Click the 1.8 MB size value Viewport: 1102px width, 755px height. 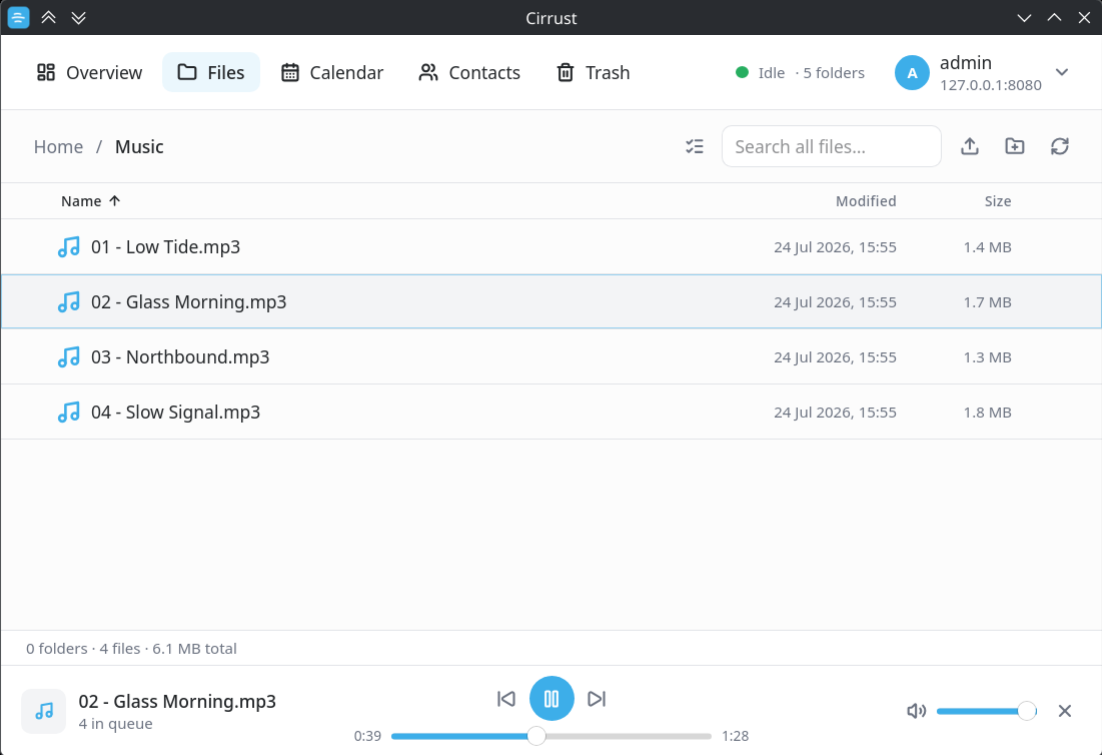coord(987,412)
